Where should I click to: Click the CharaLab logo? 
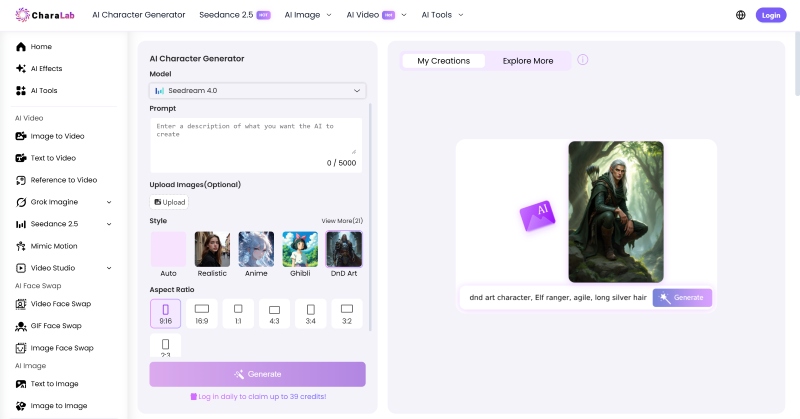45,15
